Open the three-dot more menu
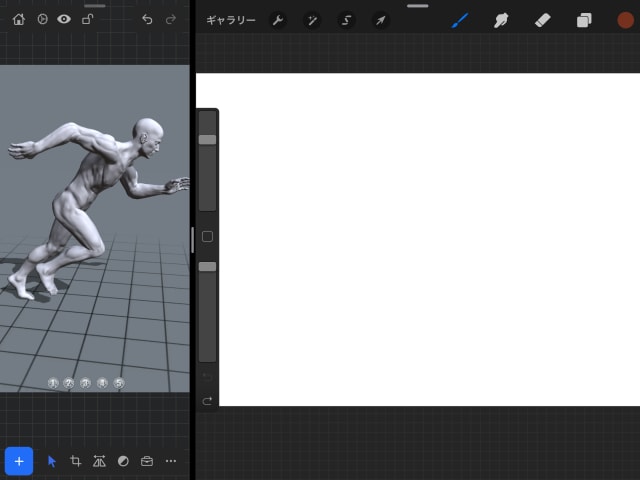The height and width of the screenshot is (480, 640). coord(171,461)
